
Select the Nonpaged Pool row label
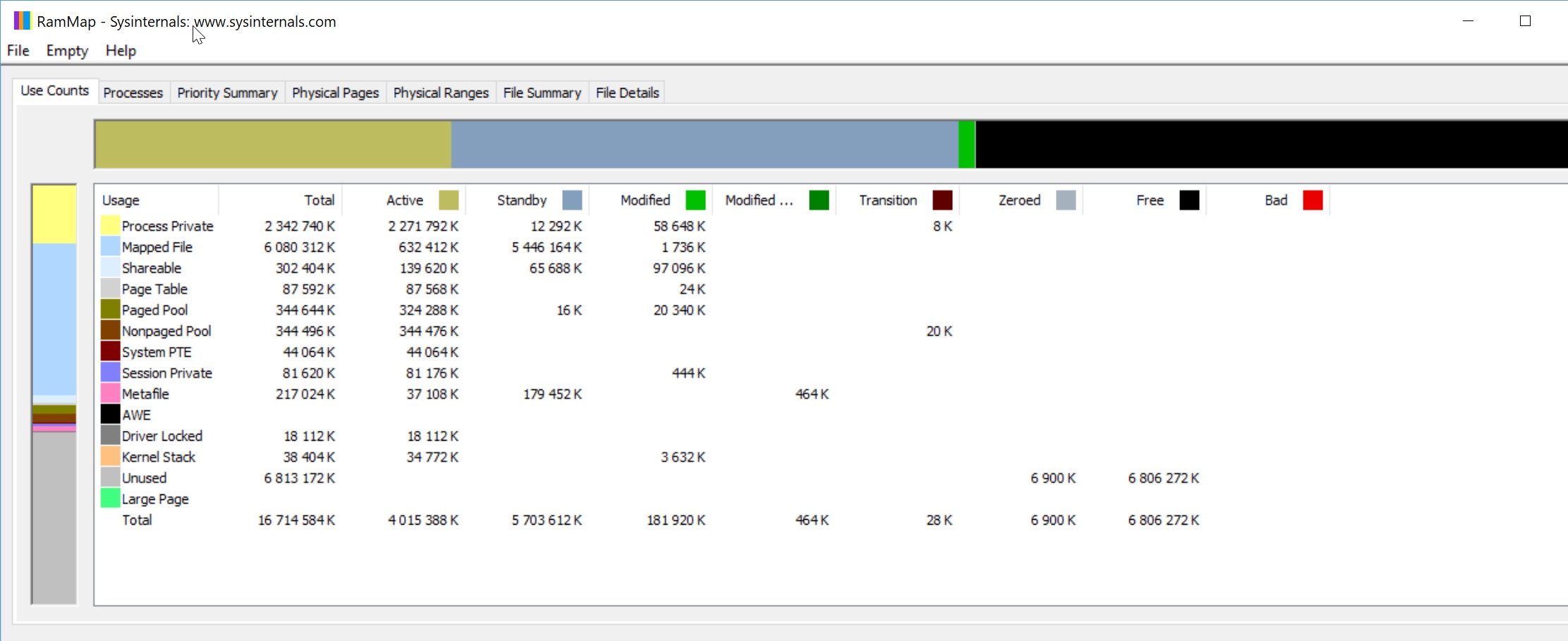tap(166, 331)
